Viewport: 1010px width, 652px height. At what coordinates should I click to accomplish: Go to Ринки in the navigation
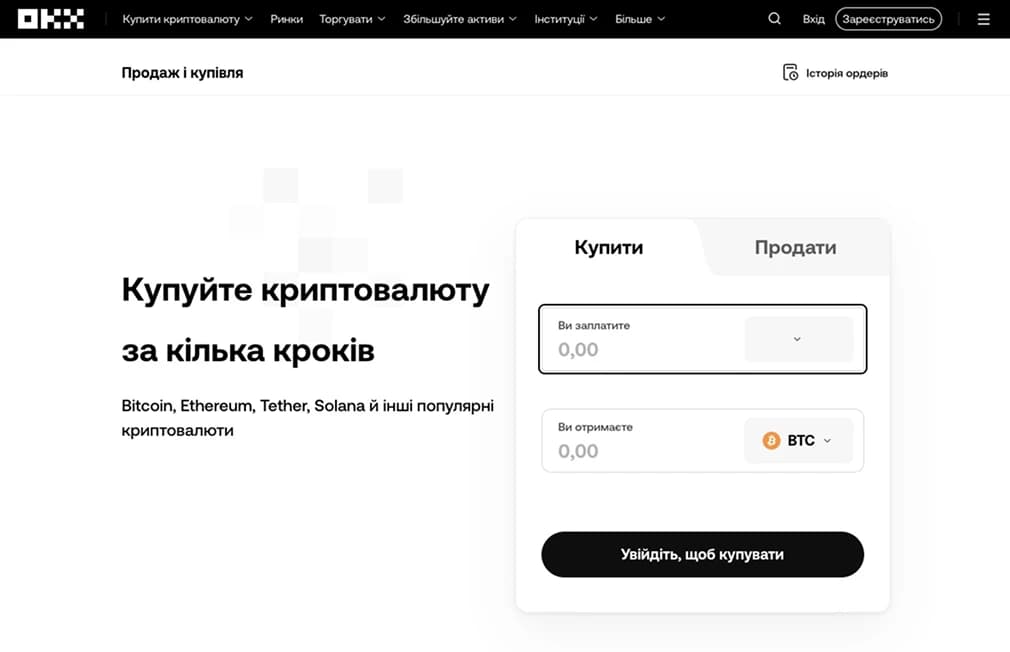click(x=286, y=19)
